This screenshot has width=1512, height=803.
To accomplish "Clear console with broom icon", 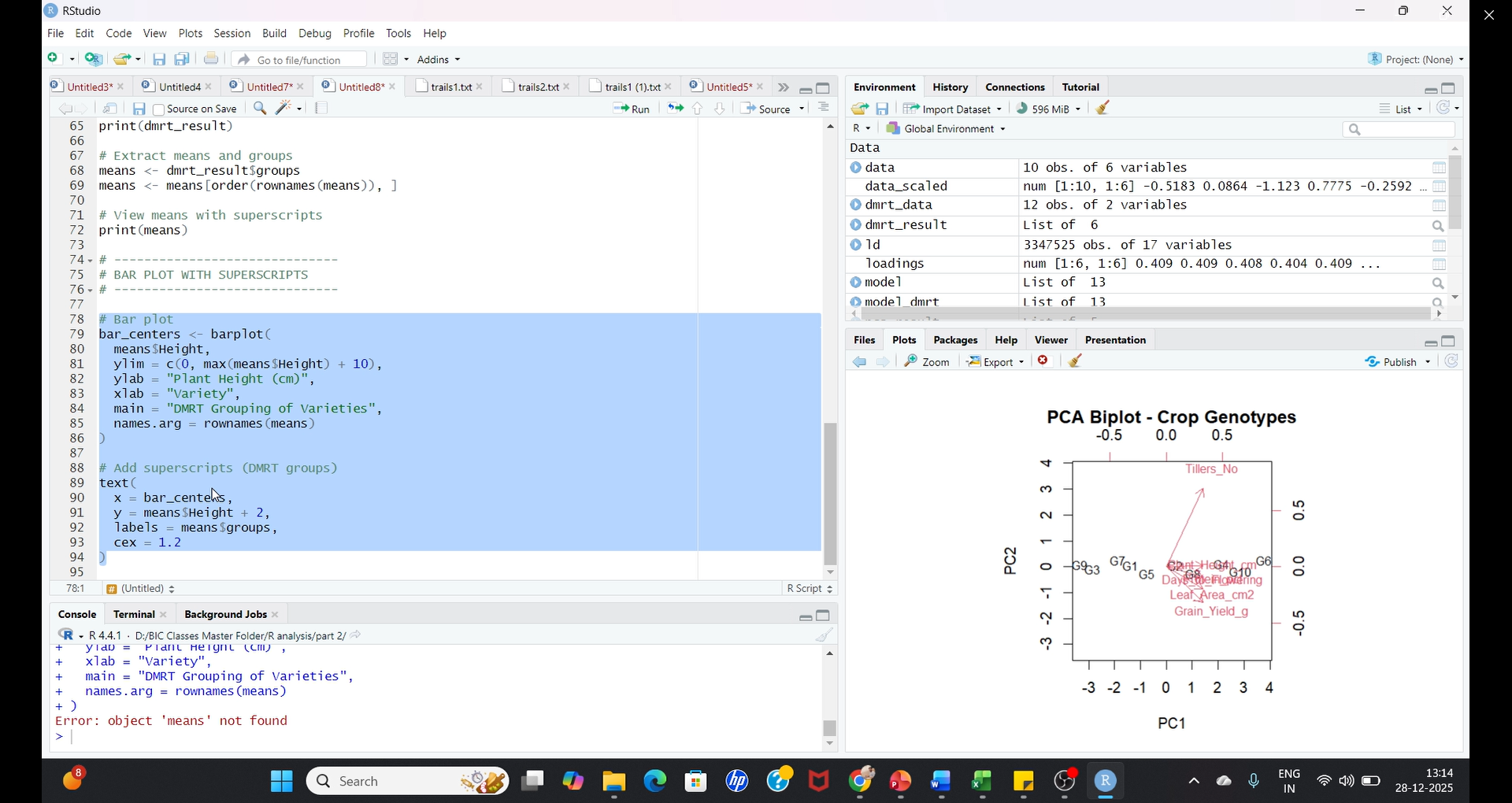I will tap(825, 636).
